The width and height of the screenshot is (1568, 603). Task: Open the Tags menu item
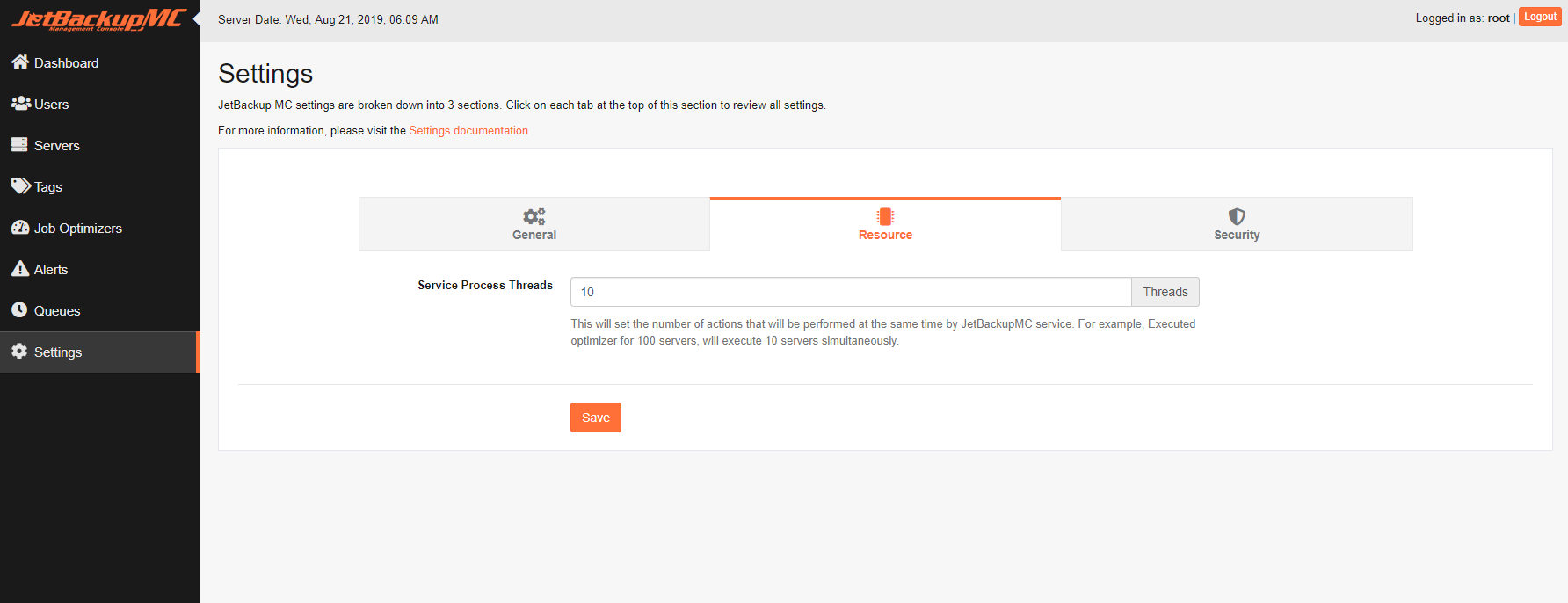(x=100, y=186)
